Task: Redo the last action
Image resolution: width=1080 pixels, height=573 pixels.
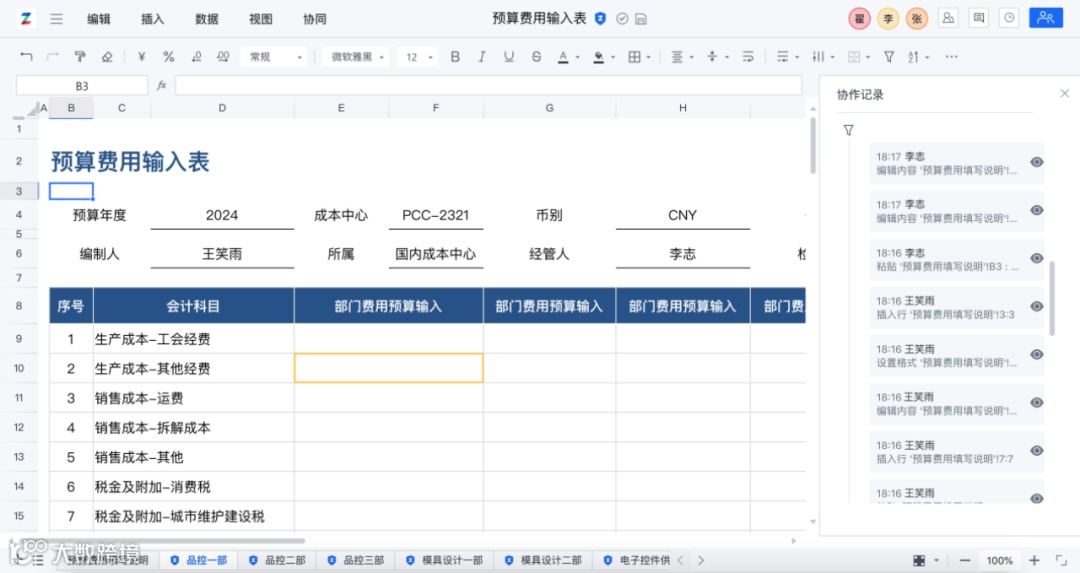Action: pos(53,57)
